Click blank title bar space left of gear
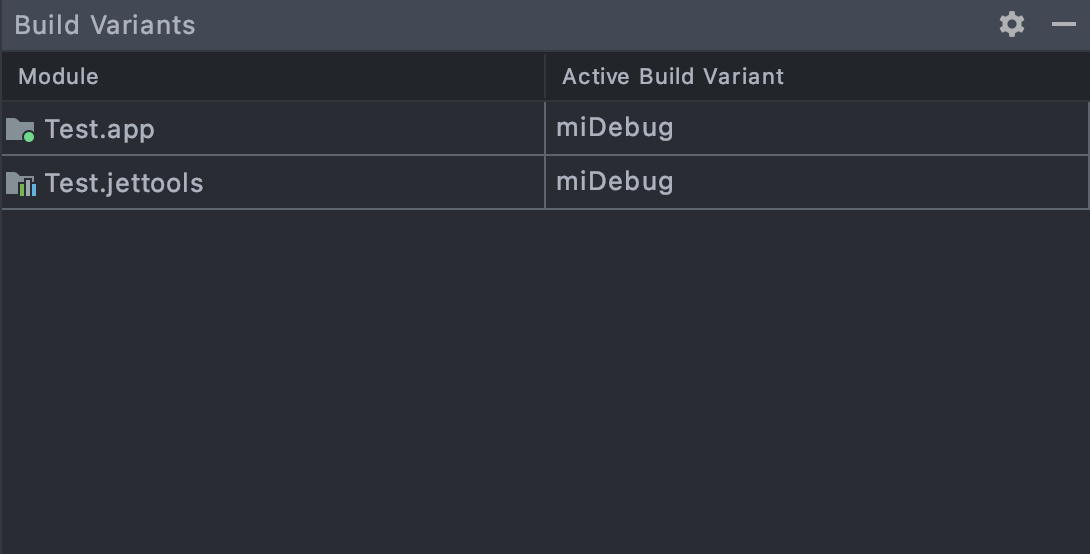 [x=600, y=25]
